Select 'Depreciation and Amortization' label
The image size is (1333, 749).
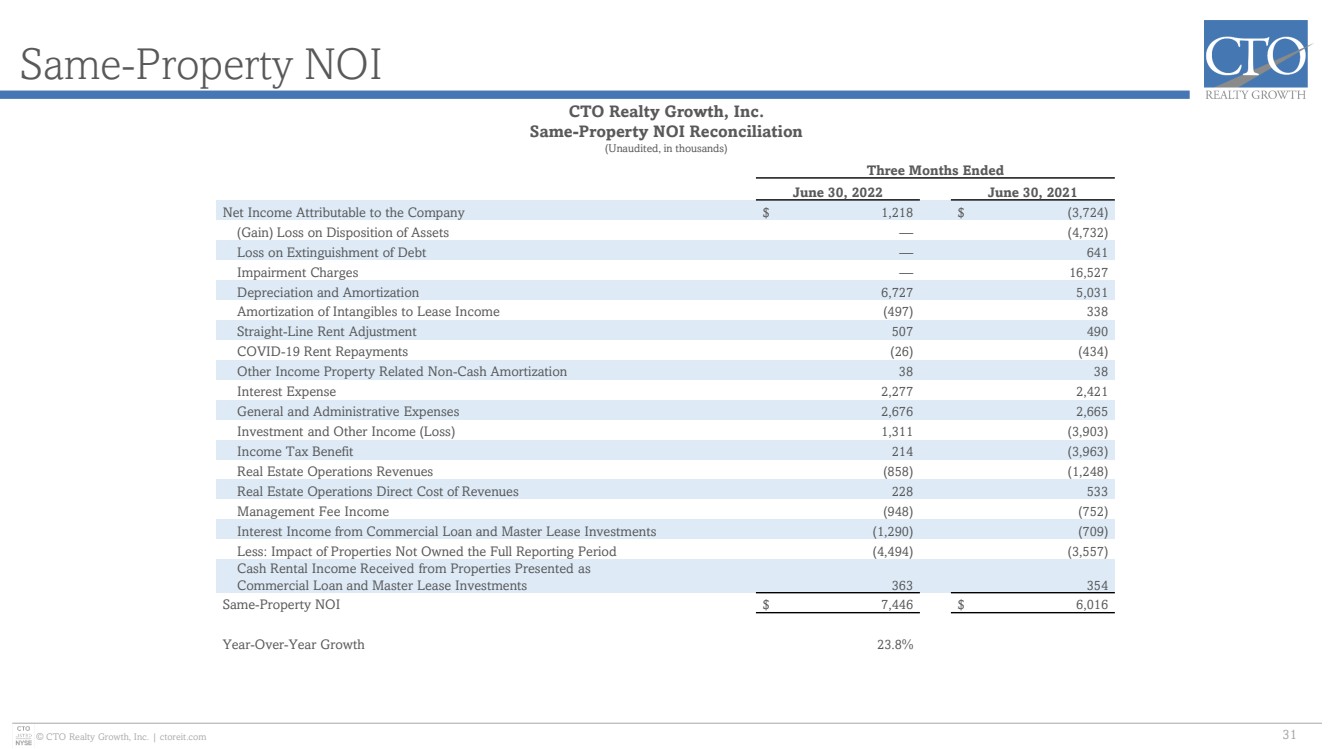tap(328, 292)
